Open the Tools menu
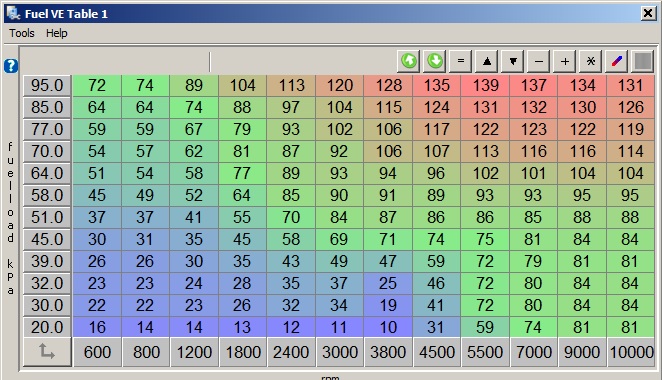662x380 pixels. pos(22,33)
